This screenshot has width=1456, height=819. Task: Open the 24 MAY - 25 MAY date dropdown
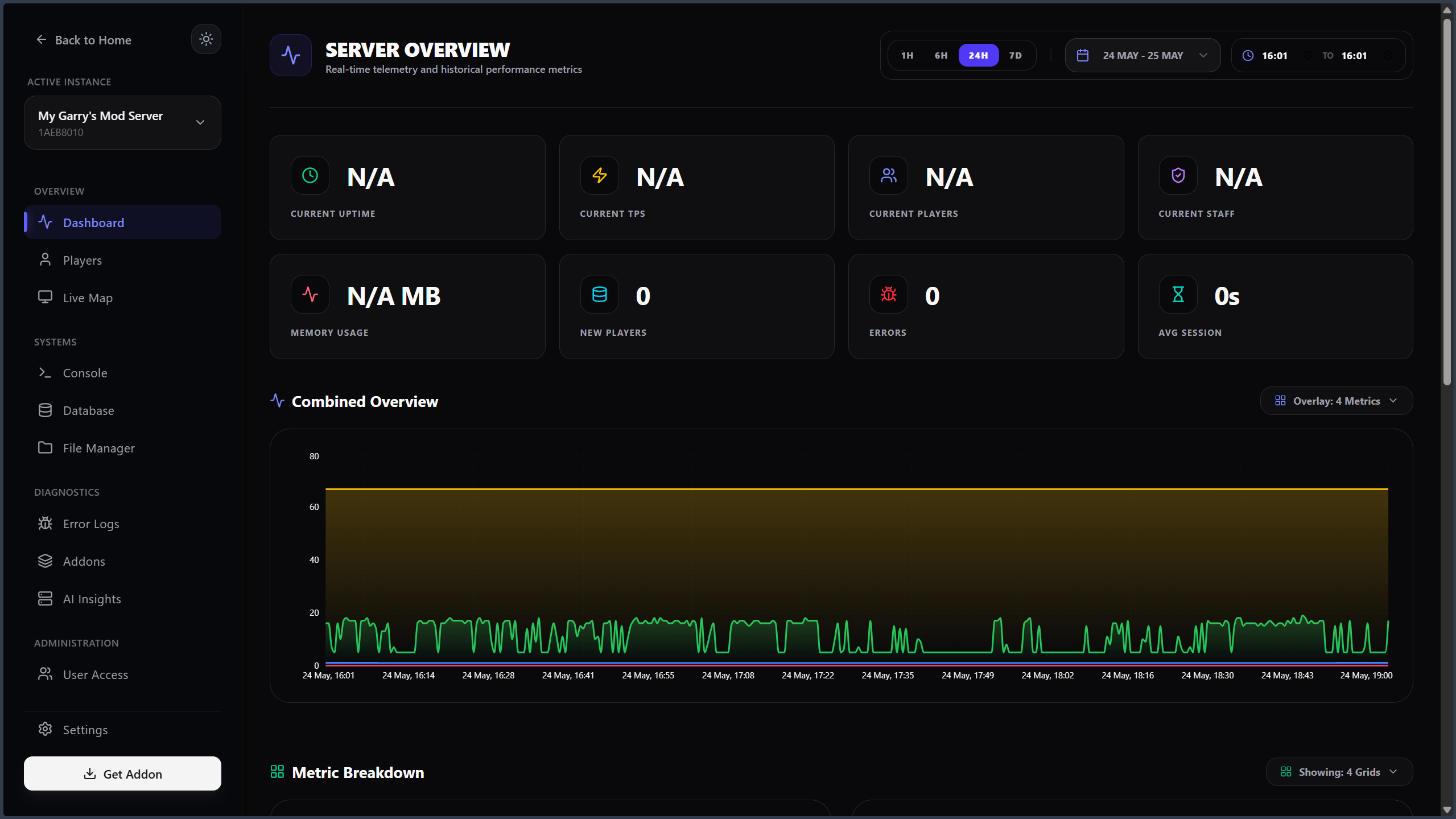tap(1142, 55)
